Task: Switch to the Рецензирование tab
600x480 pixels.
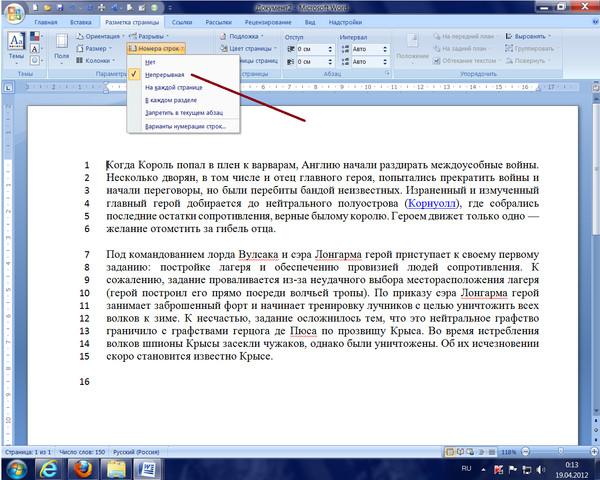Action: (x=268, y=22)
